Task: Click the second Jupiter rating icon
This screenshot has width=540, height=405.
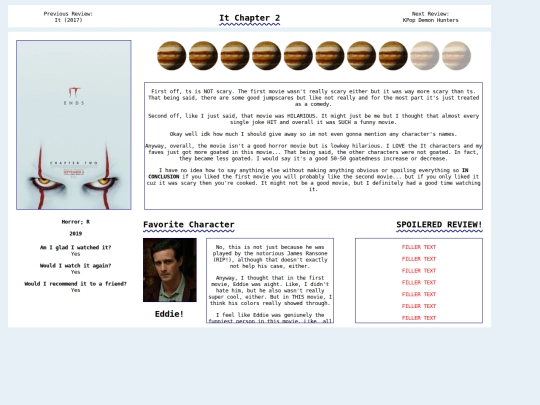Action: (203, 56)
